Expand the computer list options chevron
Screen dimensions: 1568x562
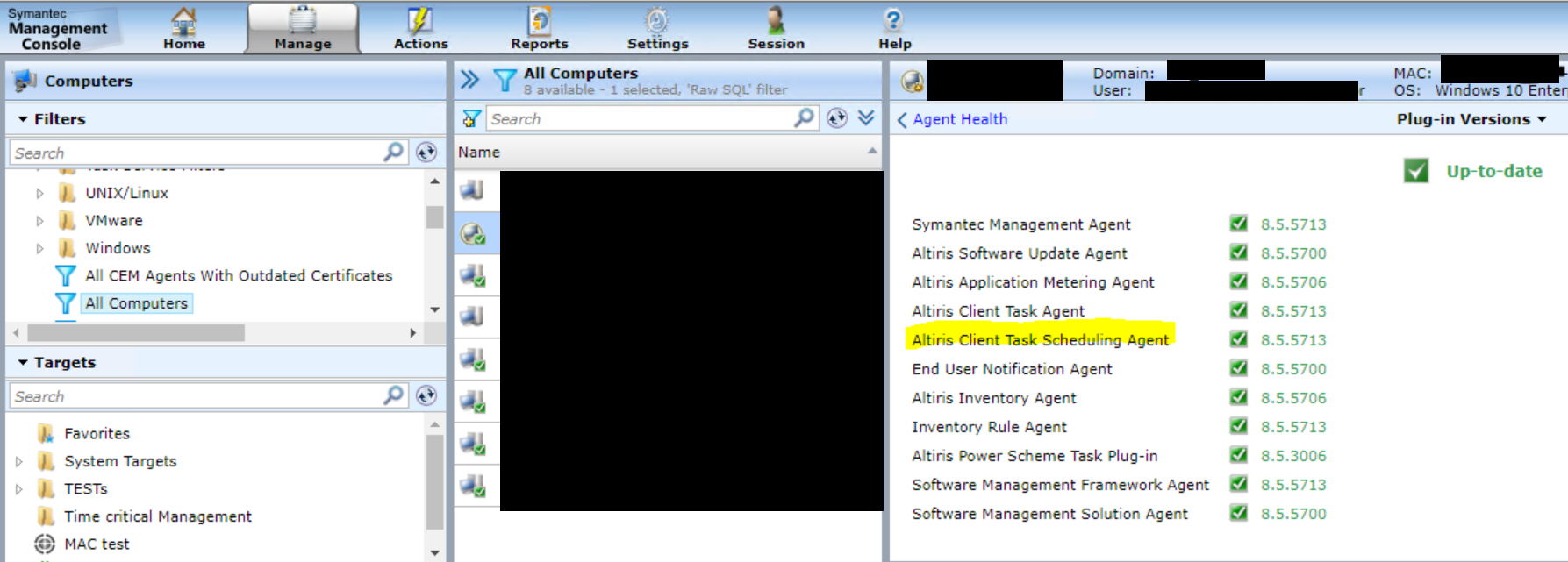click(x=866, y=118)
